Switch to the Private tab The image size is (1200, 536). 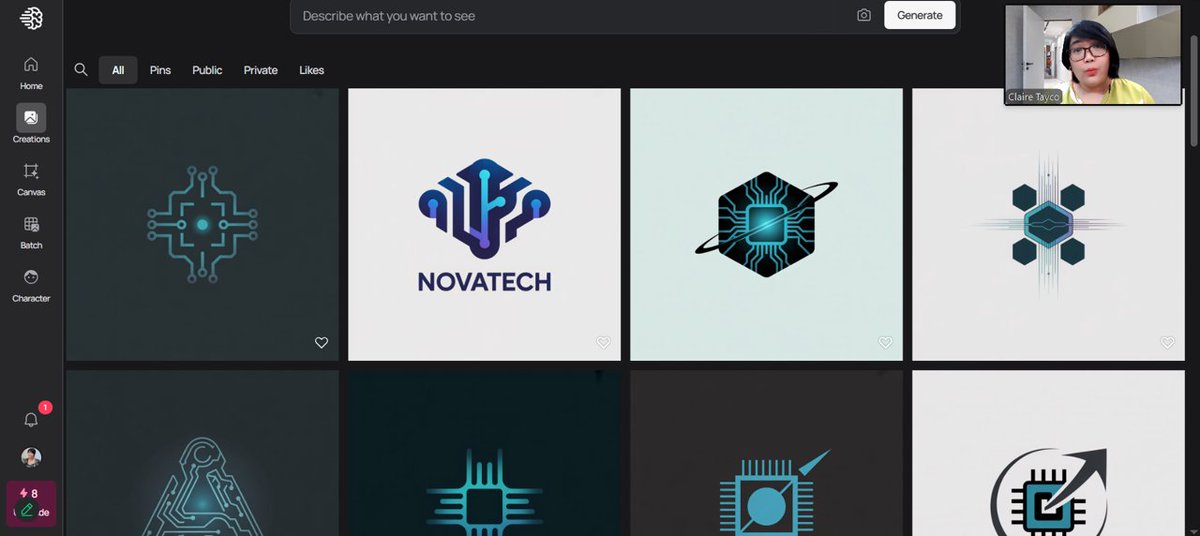(x=261, y=70)
